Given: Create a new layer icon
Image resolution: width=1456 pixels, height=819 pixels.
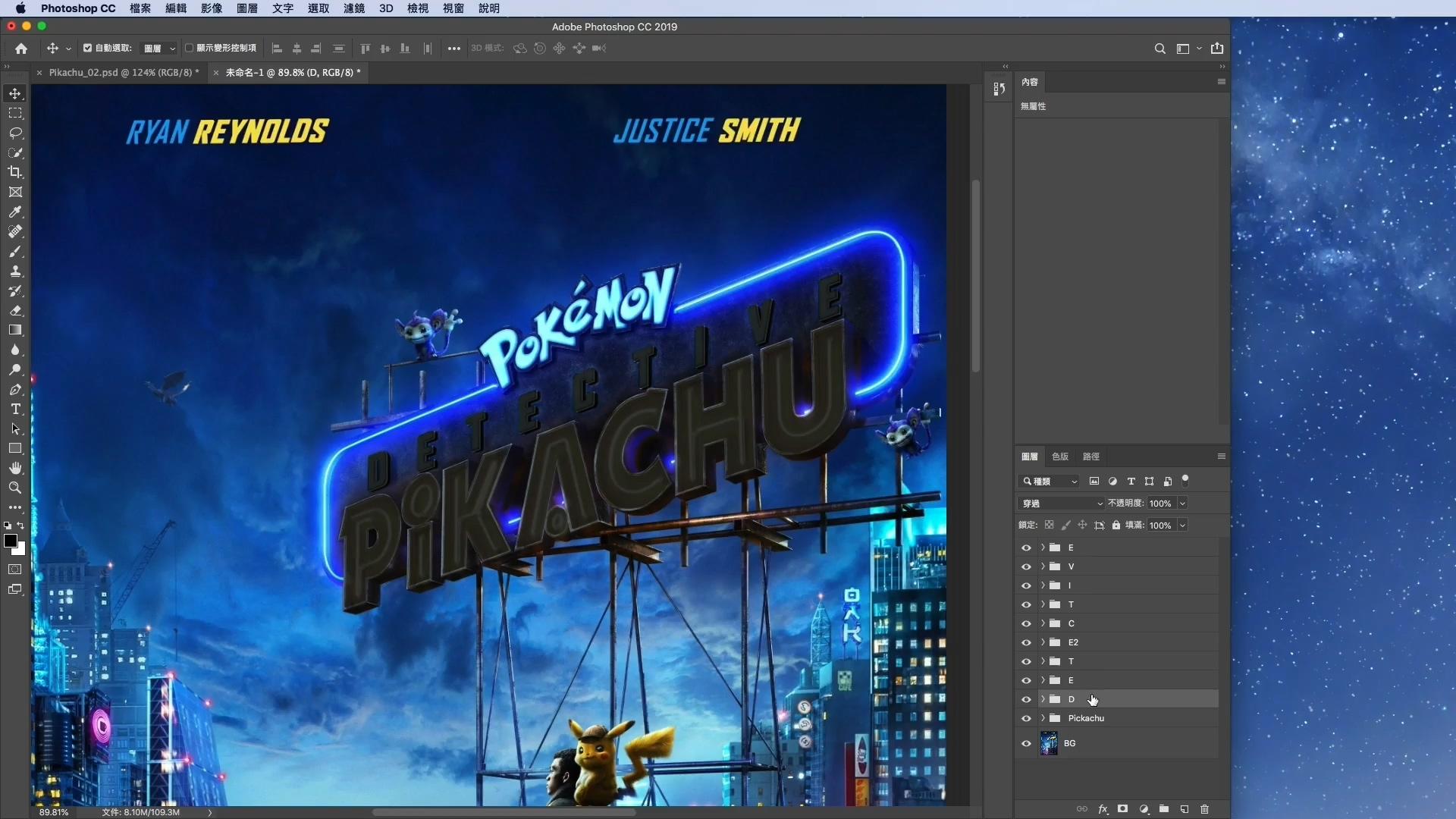Looking at the screenshot, I should coord(1185,809).
